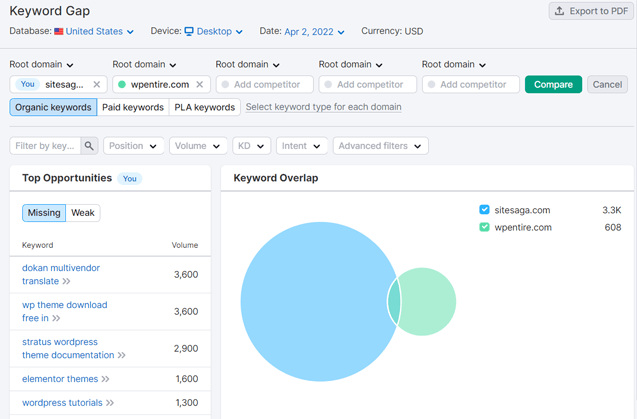The width and height of the screenshot is (637, 419).
Task: Select the Missing opportunities toggle
Action: tap(44, 213)
